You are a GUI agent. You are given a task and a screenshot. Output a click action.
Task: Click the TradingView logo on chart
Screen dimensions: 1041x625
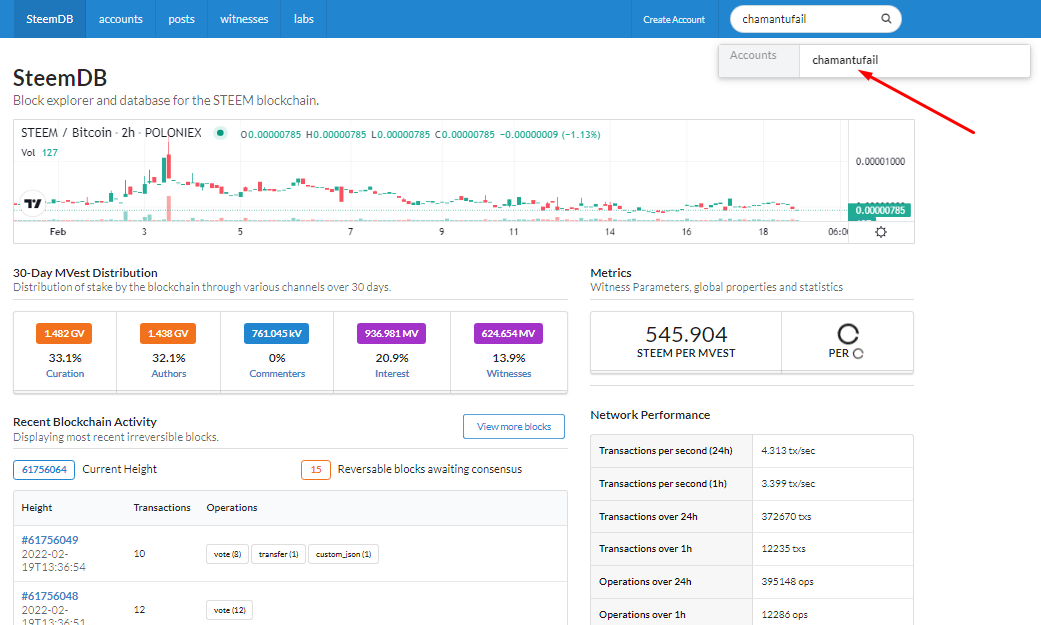[32, 204]
